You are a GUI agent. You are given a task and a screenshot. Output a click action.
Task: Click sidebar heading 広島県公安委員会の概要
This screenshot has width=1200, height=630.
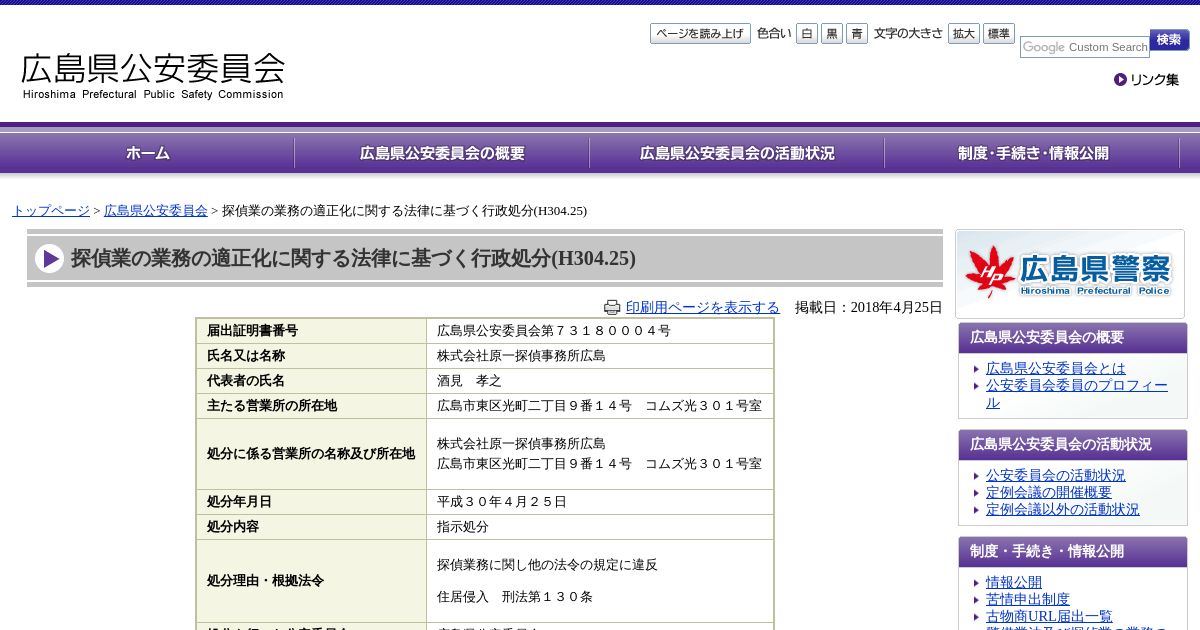point(1073,338)
